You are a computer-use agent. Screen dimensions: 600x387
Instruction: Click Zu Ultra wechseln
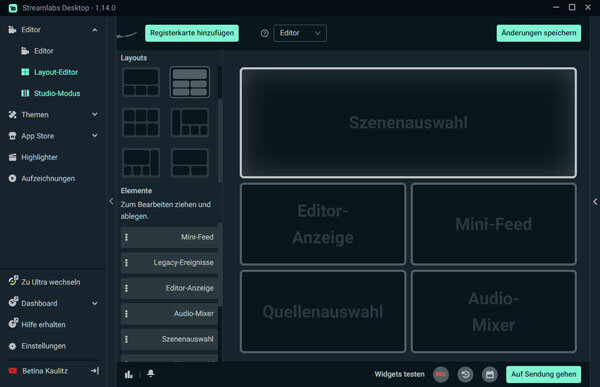coord(51,282)
